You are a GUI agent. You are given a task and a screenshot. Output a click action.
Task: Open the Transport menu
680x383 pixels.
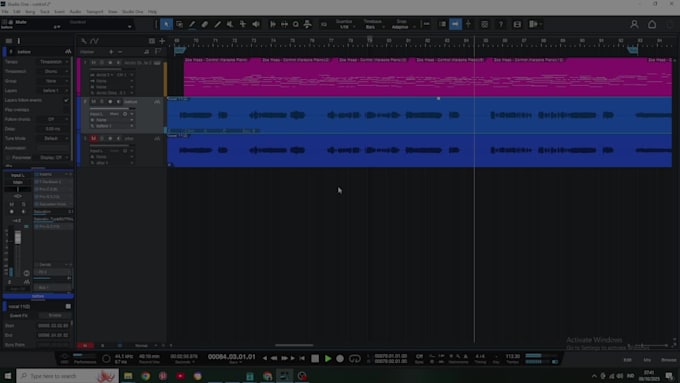coord(94,12)
